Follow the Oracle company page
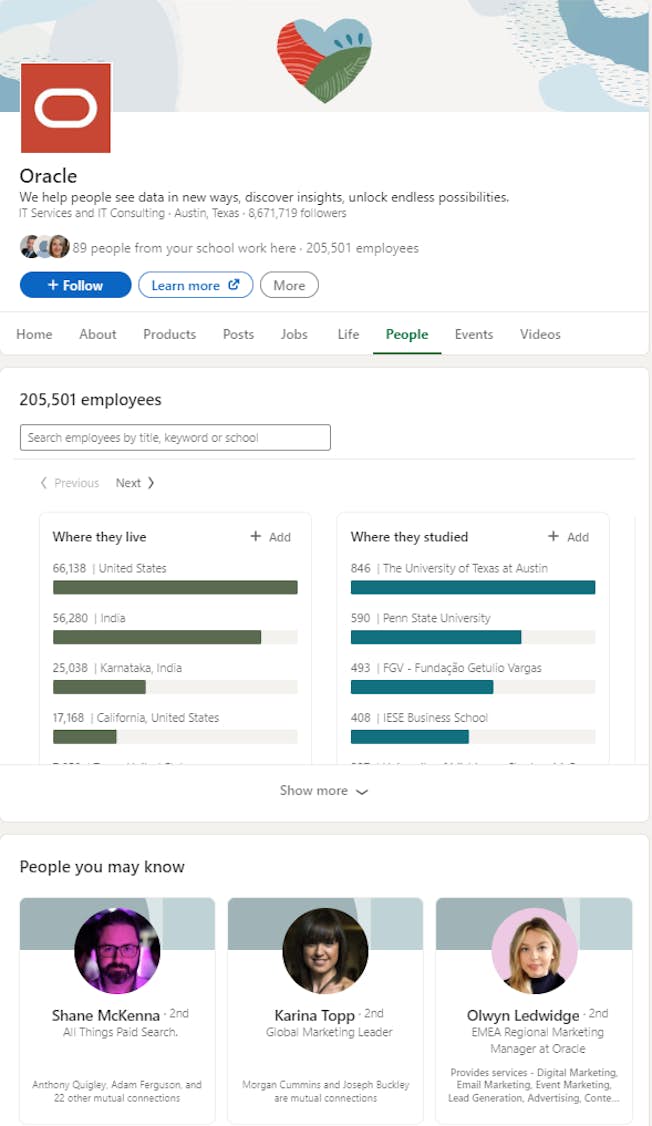 (75, 285)
